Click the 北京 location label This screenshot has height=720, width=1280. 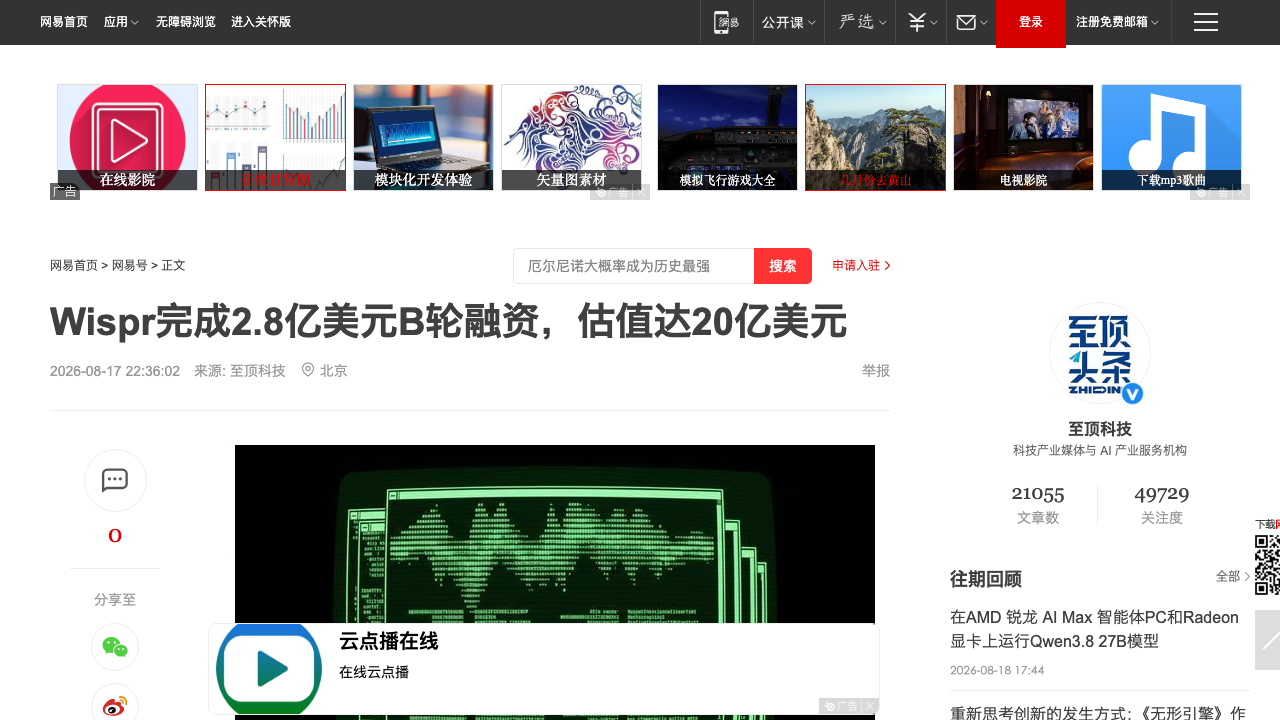(x=325, y=371)
